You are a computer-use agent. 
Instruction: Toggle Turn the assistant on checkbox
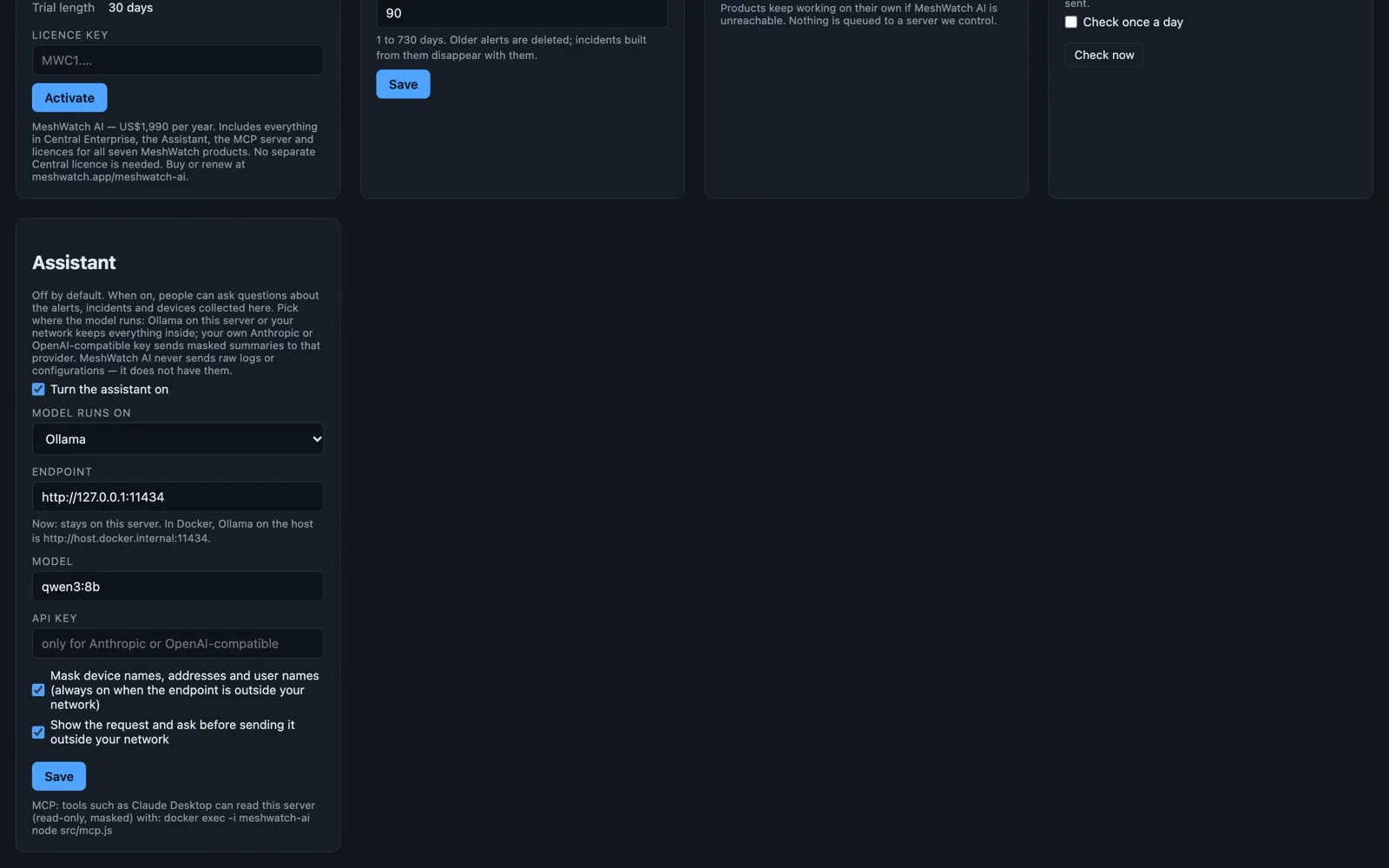(38, 389)
